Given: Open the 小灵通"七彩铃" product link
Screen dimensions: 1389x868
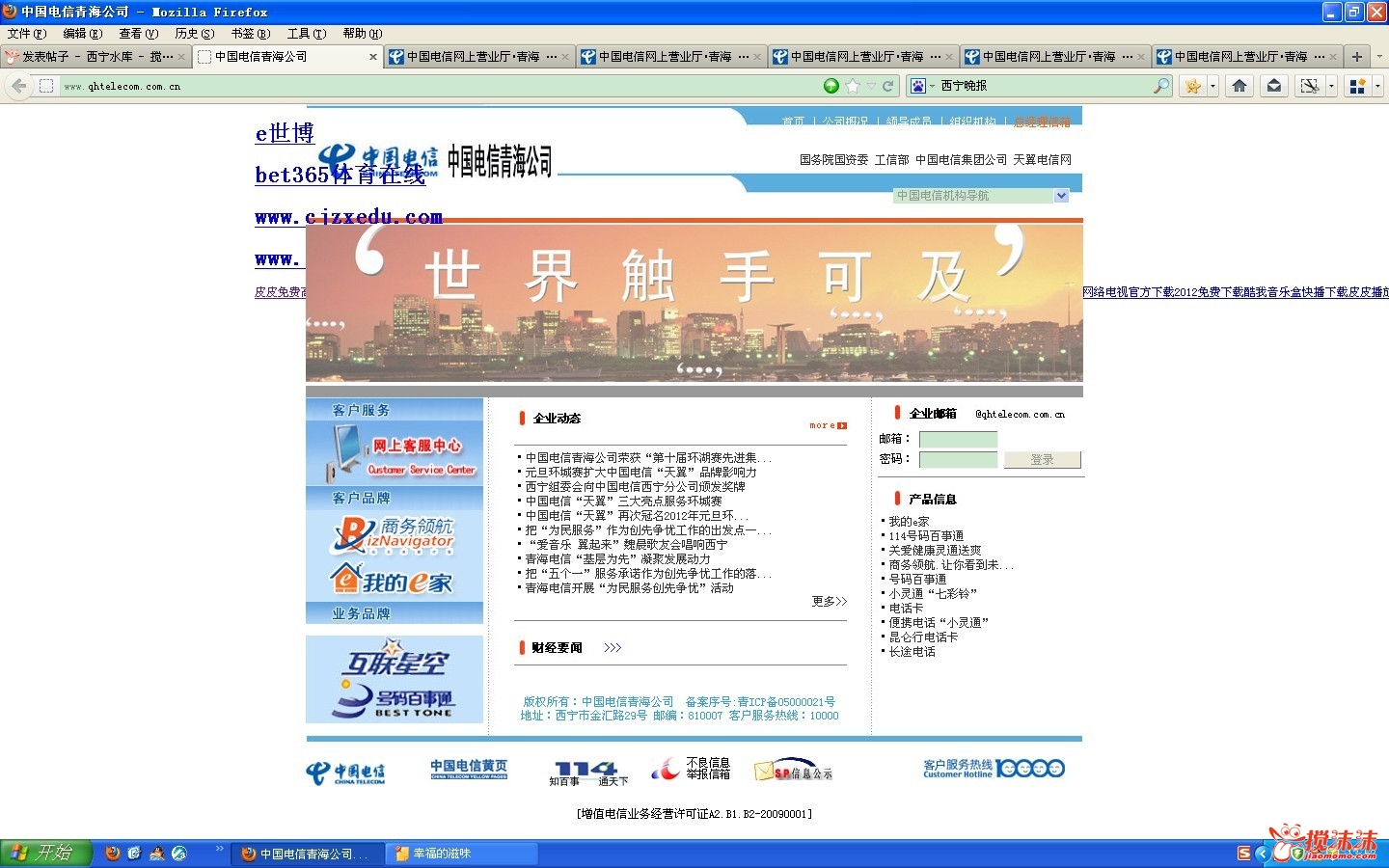Looking at the screenshot, I should tap(933, 594).
